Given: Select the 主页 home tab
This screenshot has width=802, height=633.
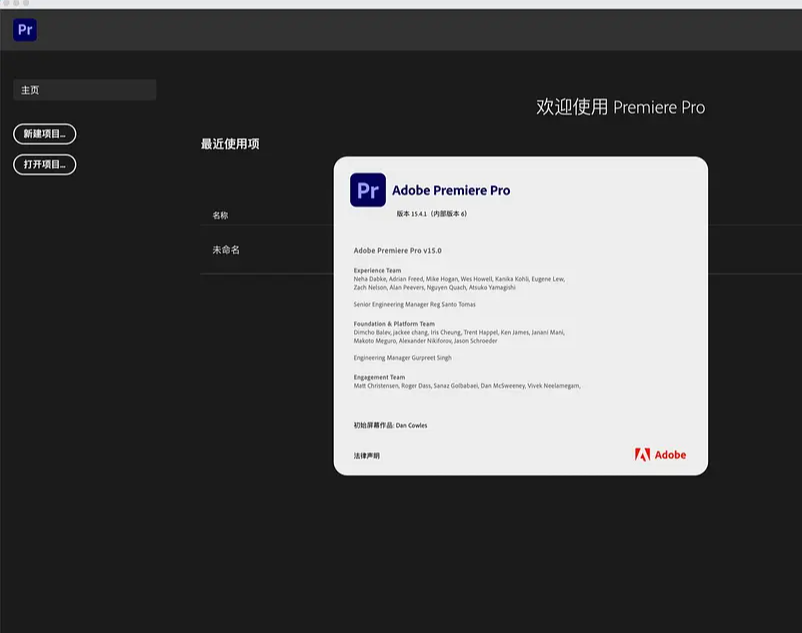Looking at the screenshot, I should tap(84, 90).
